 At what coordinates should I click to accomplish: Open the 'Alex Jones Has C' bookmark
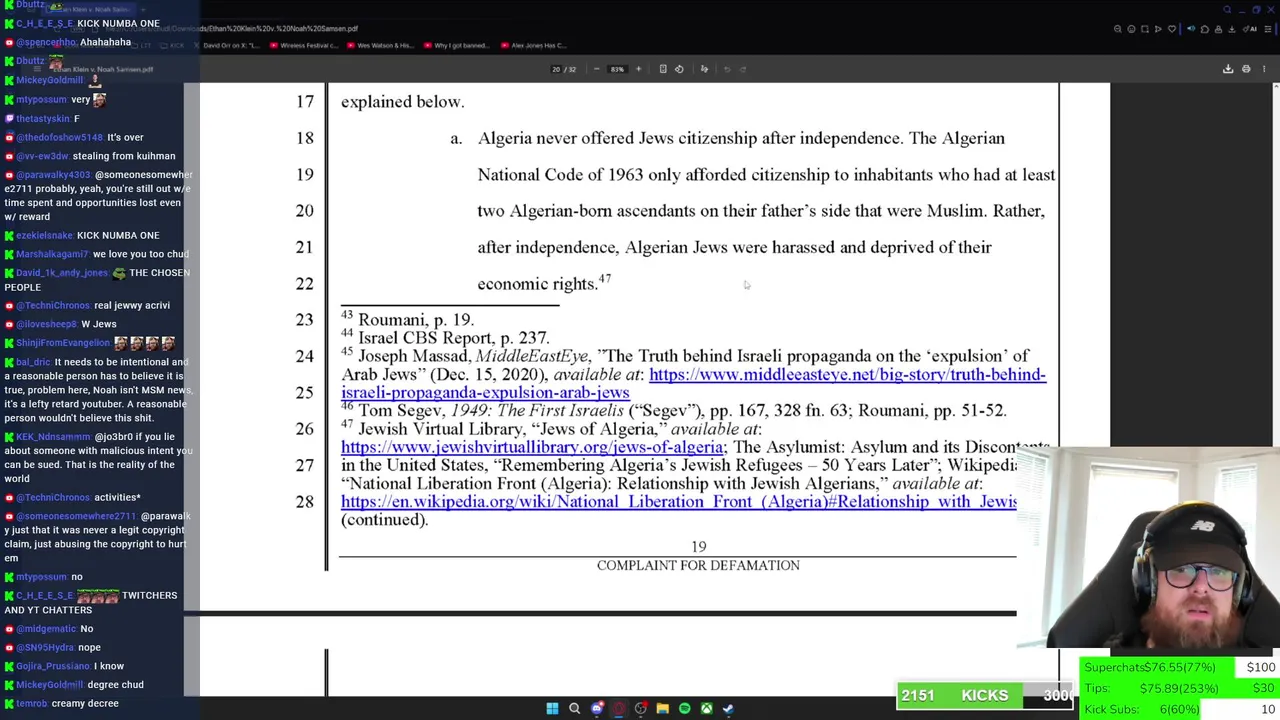point(534,45)
